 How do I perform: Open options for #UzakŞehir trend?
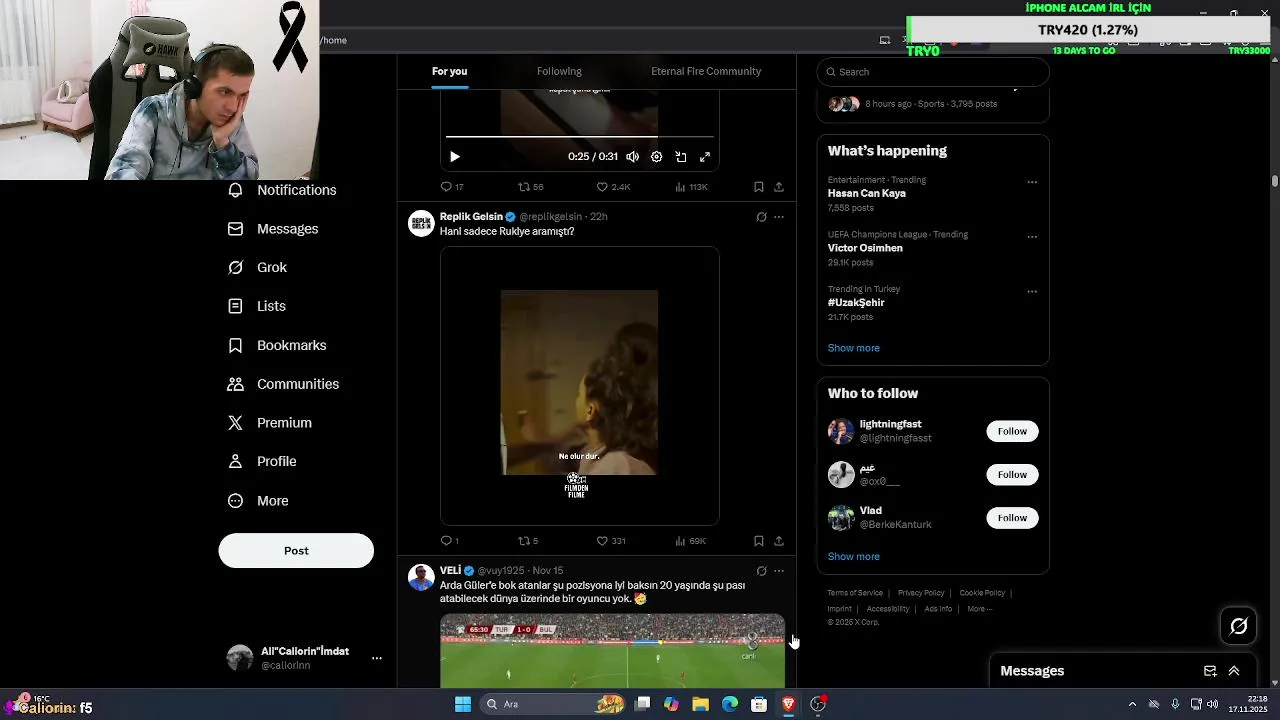pyautogui.click(x=1032, y=292)
